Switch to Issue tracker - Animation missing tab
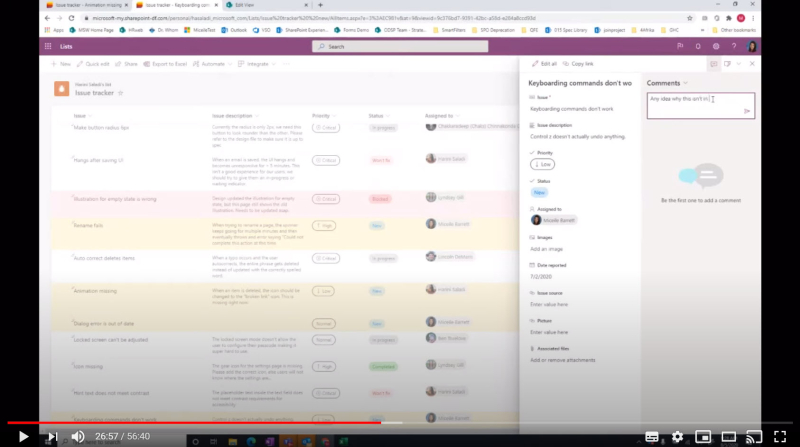Image resolution: width=800 pixels, height=447 pixels. pyautogui.click(x=87, y=5)
